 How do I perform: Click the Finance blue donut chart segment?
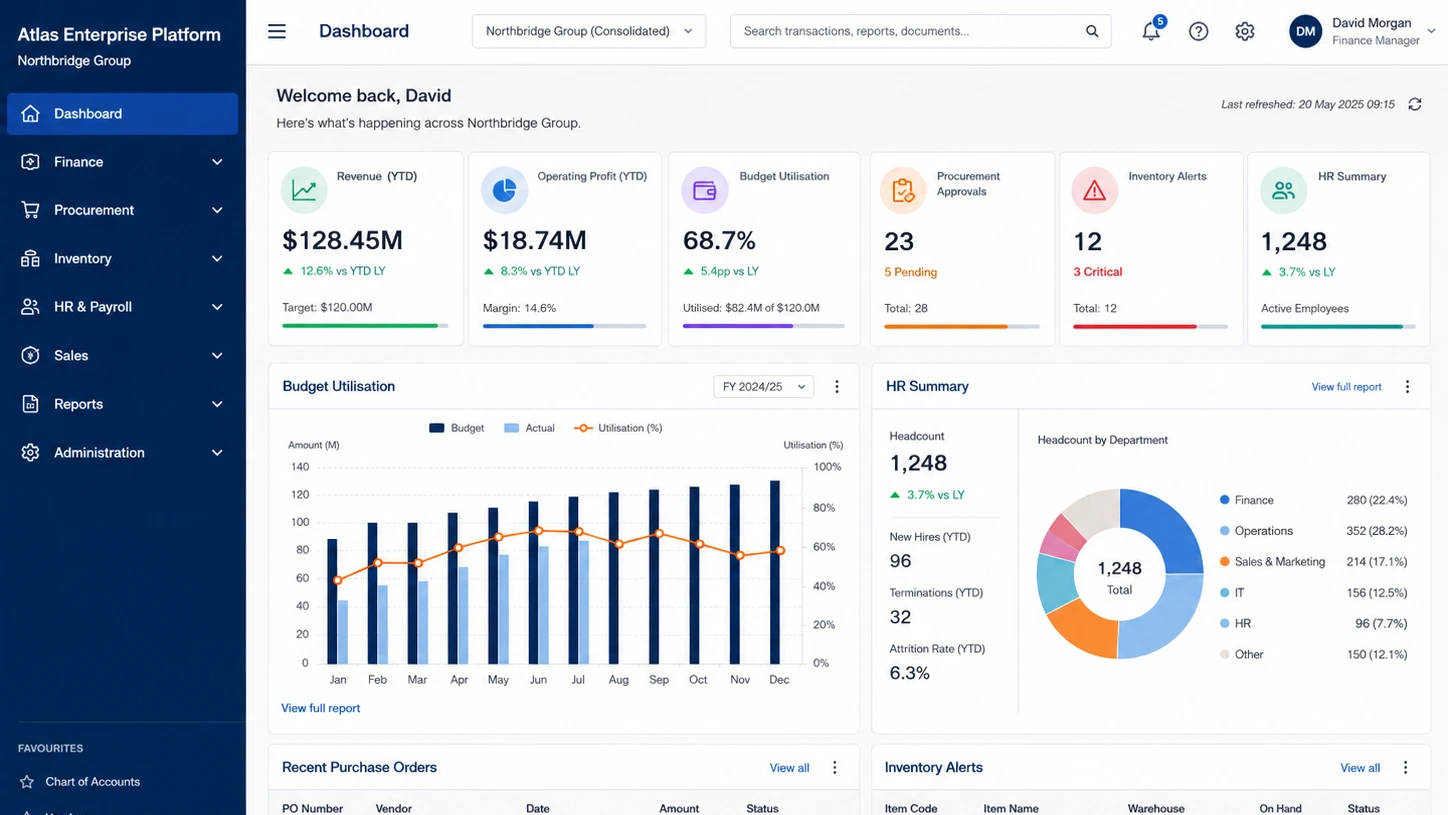pyautogui.click(x=1165, y=527)
